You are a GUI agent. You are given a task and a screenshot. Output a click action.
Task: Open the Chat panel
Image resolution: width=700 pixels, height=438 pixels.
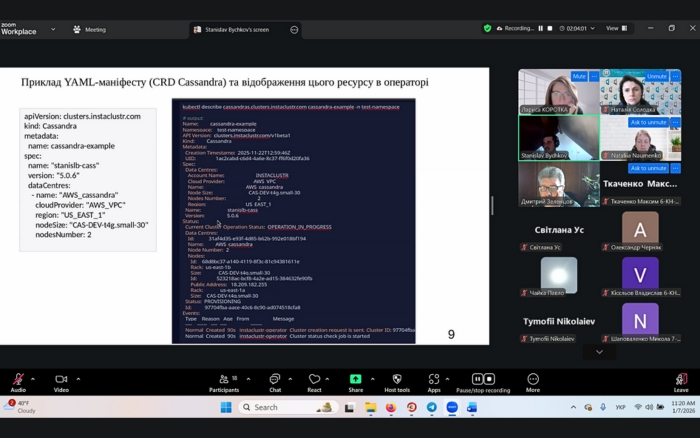275,381
